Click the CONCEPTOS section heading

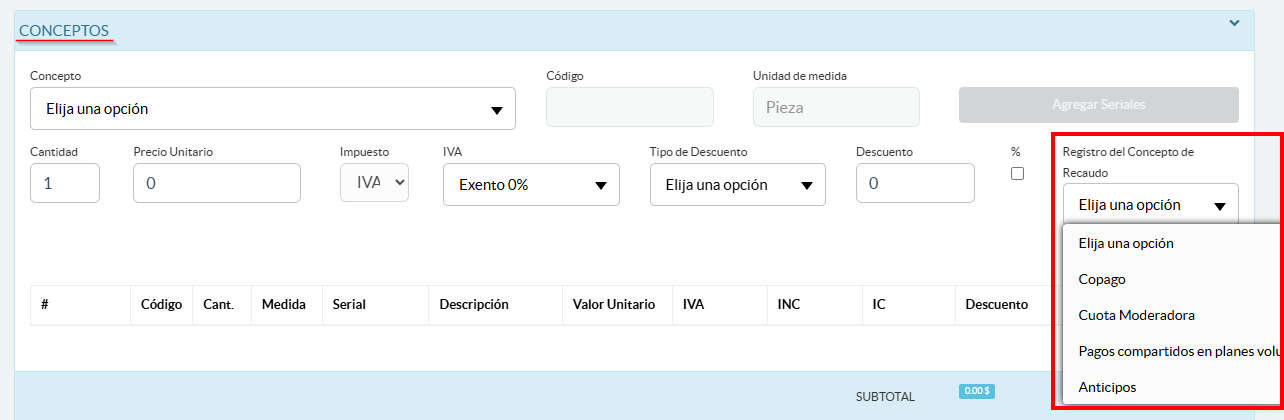64,31
